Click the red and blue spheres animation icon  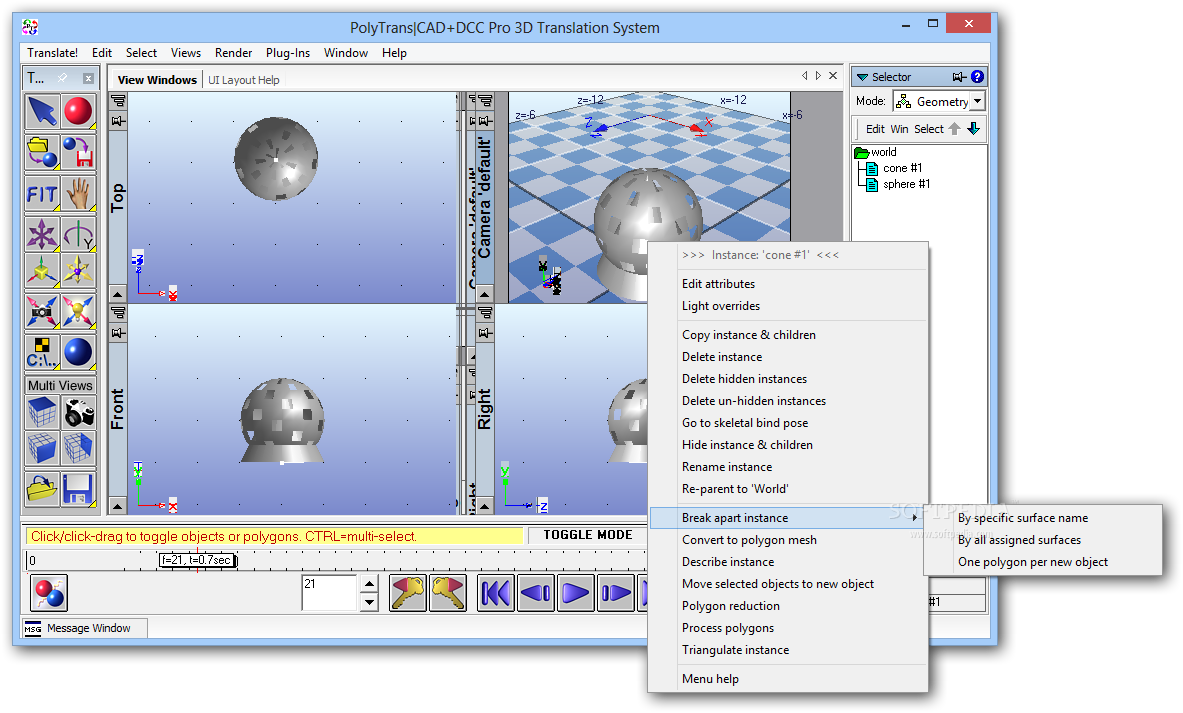click(x=49, y=593)
